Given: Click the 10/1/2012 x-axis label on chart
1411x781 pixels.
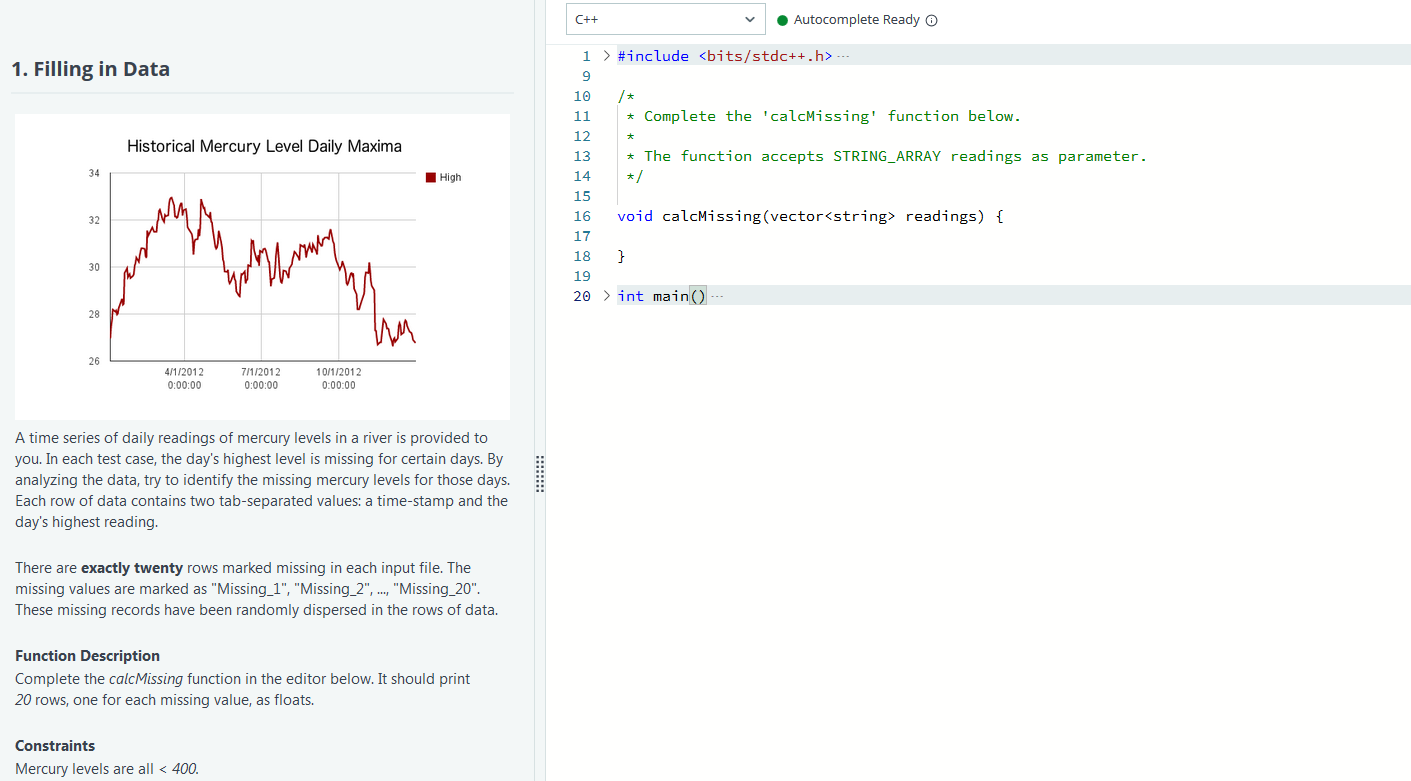Looking at the screenshot, I should coord(339,378).
